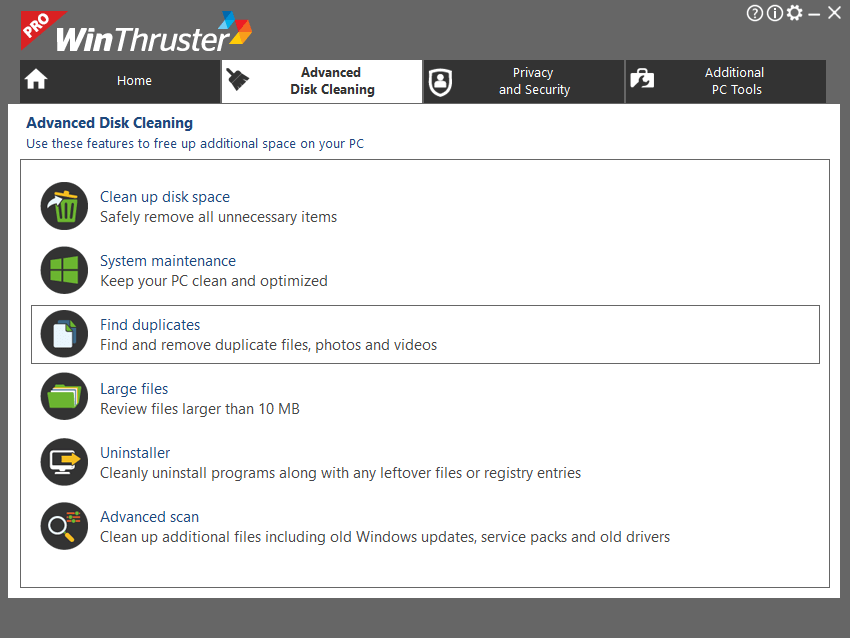Open the System maintenance link
The image size is (850, 638).
[x=168, y=261]
